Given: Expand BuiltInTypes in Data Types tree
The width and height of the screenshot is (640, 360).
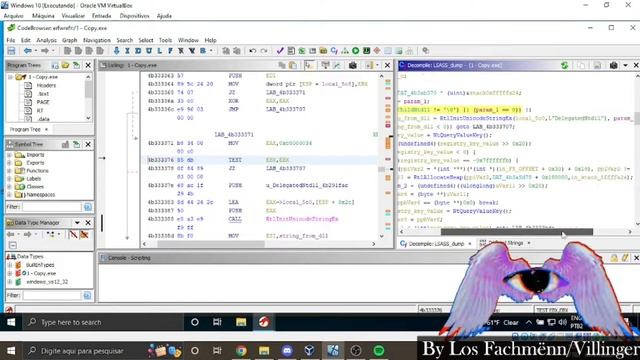Looking at the screenshot, I should point(10,265).
